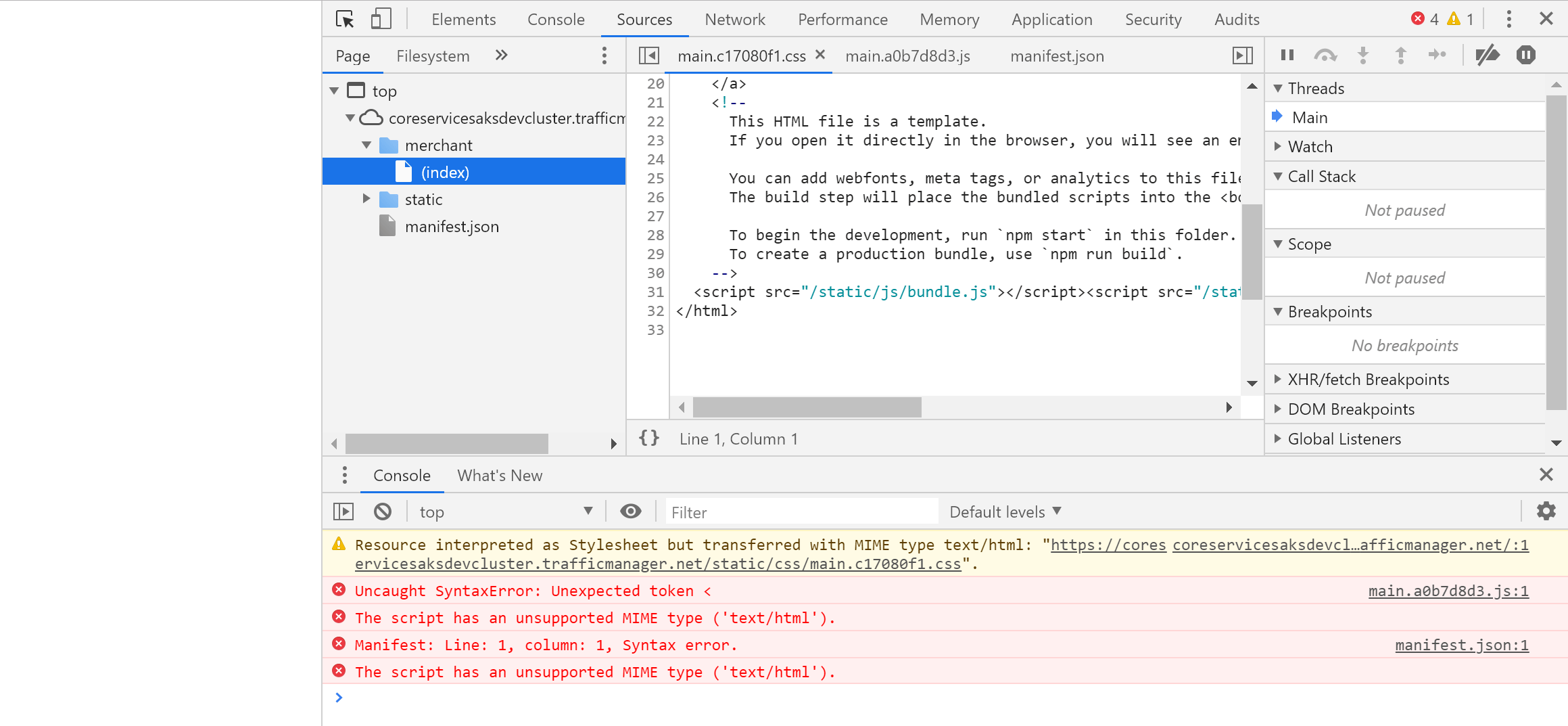Collapse the merchant folder
1568x726 pixels.
click(x=366, y=145)
